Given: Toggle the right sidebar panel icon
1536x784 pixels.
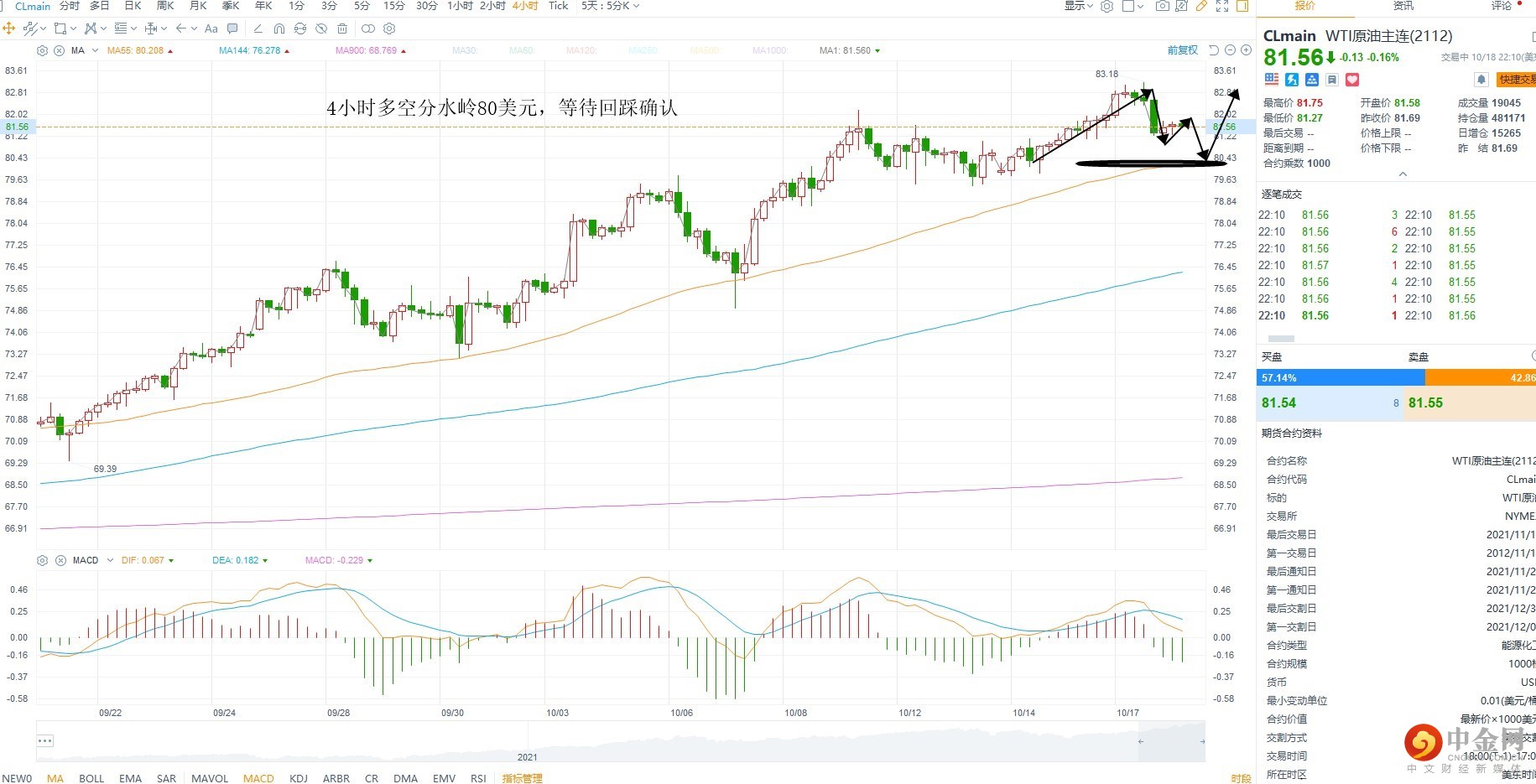Looking at the screenshot, I should point(1242,6).
